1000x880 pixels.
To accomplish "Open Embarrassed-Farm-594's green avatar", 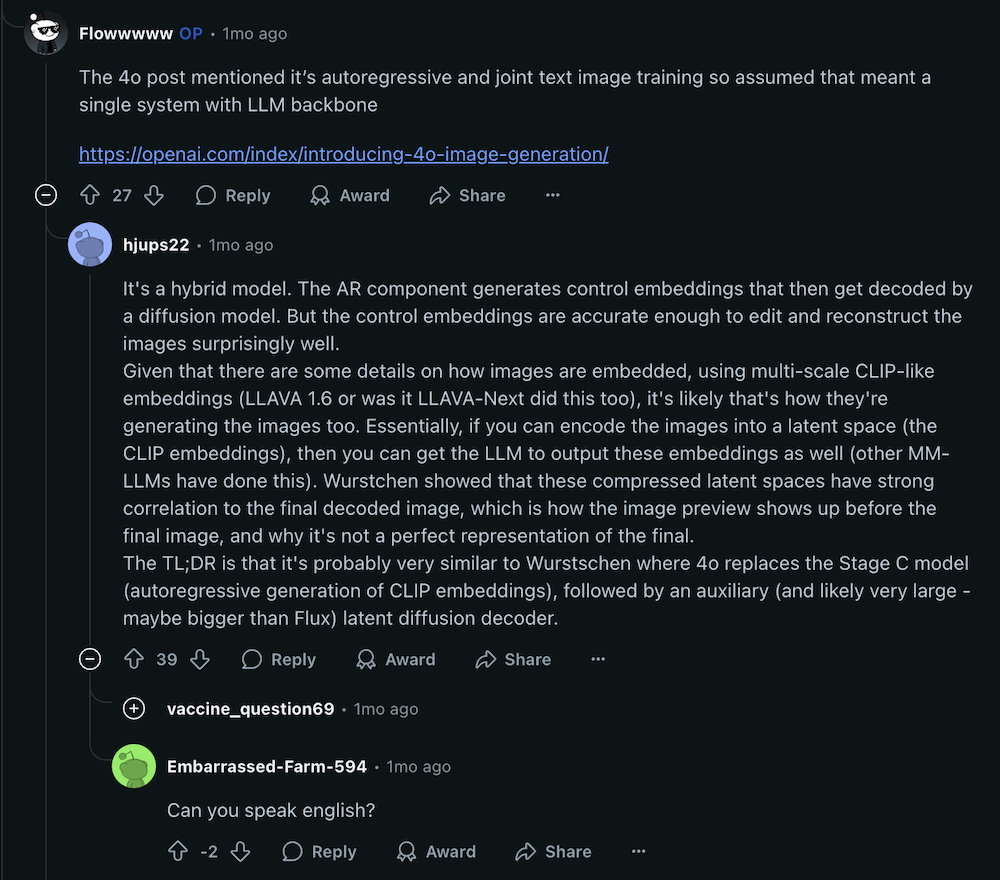I will click(134, 766).
